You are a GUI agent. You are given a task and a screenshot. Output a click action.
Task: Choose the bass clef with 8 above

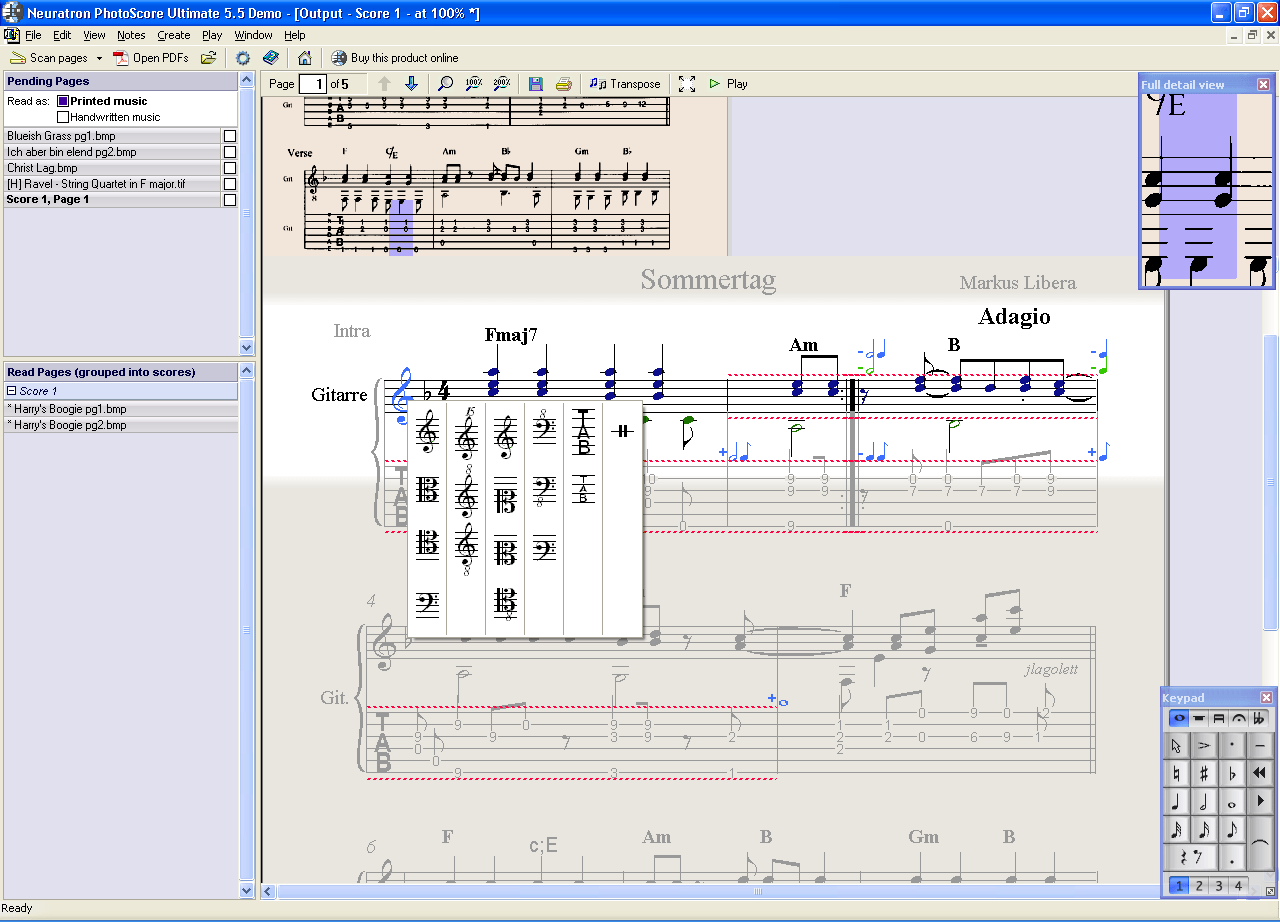click(x=544, y=425)
